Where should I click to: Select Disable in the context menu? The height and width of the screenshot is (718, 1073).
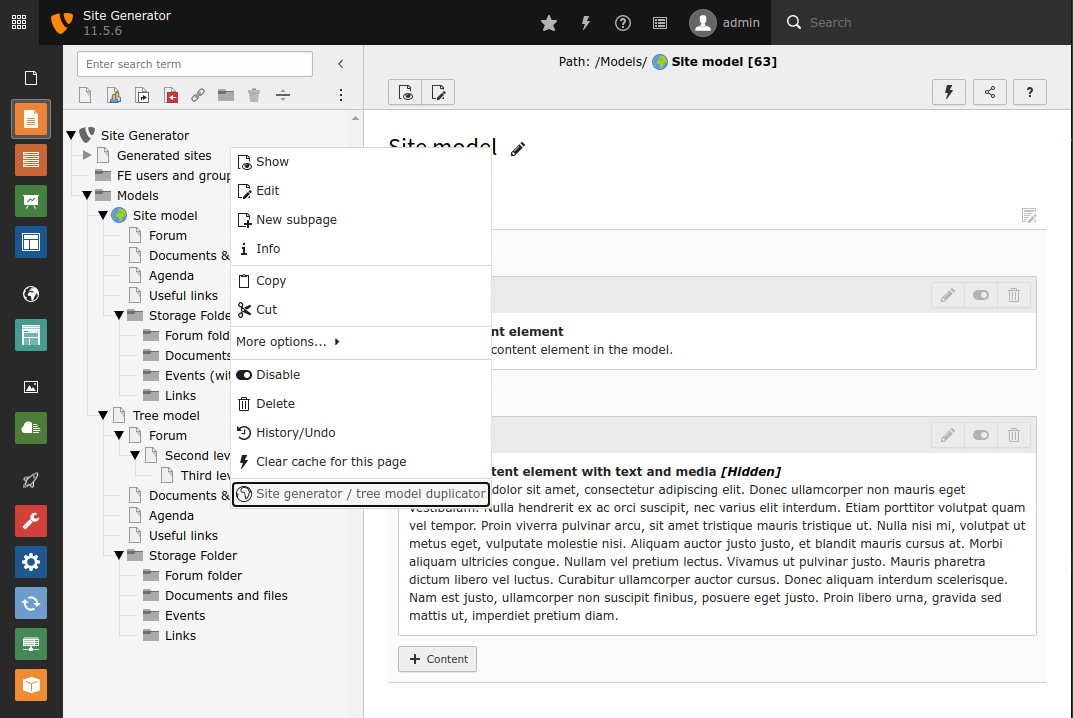coord(277,375)
